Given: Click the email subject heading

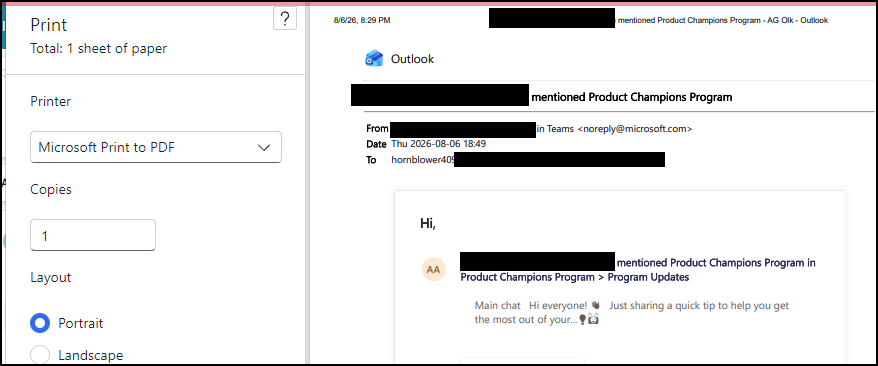Looking at the screenshot, I should 632,97.
